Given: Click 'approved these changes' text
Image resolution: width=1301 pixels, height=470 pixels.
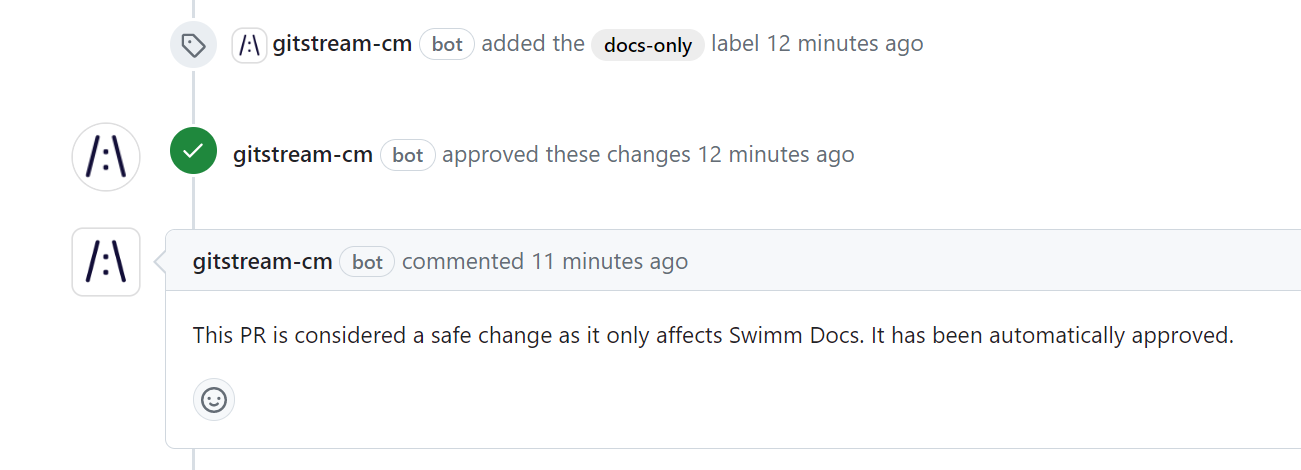Looking at the screenshot, I should tap(566, 155).
